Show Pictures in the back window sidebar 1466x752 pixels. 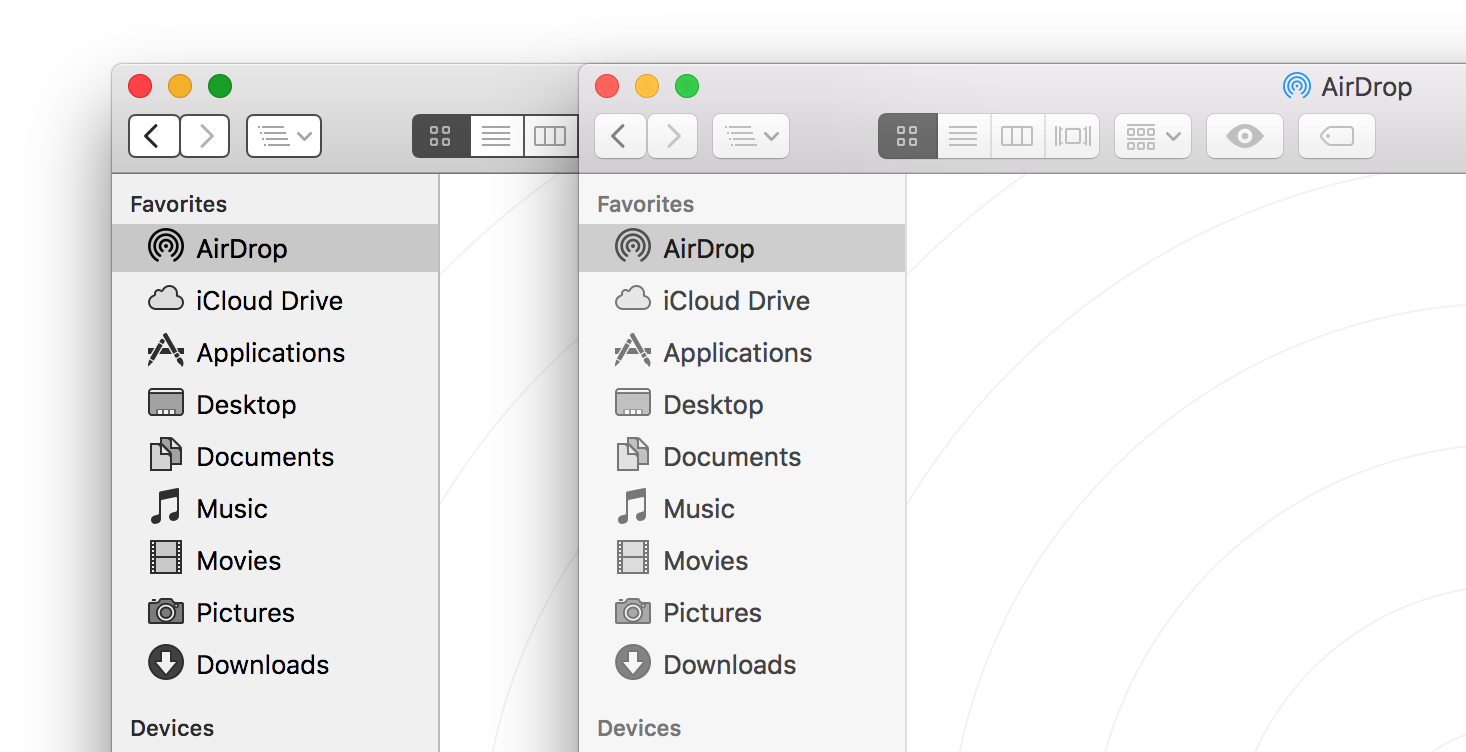click(275, 612)
